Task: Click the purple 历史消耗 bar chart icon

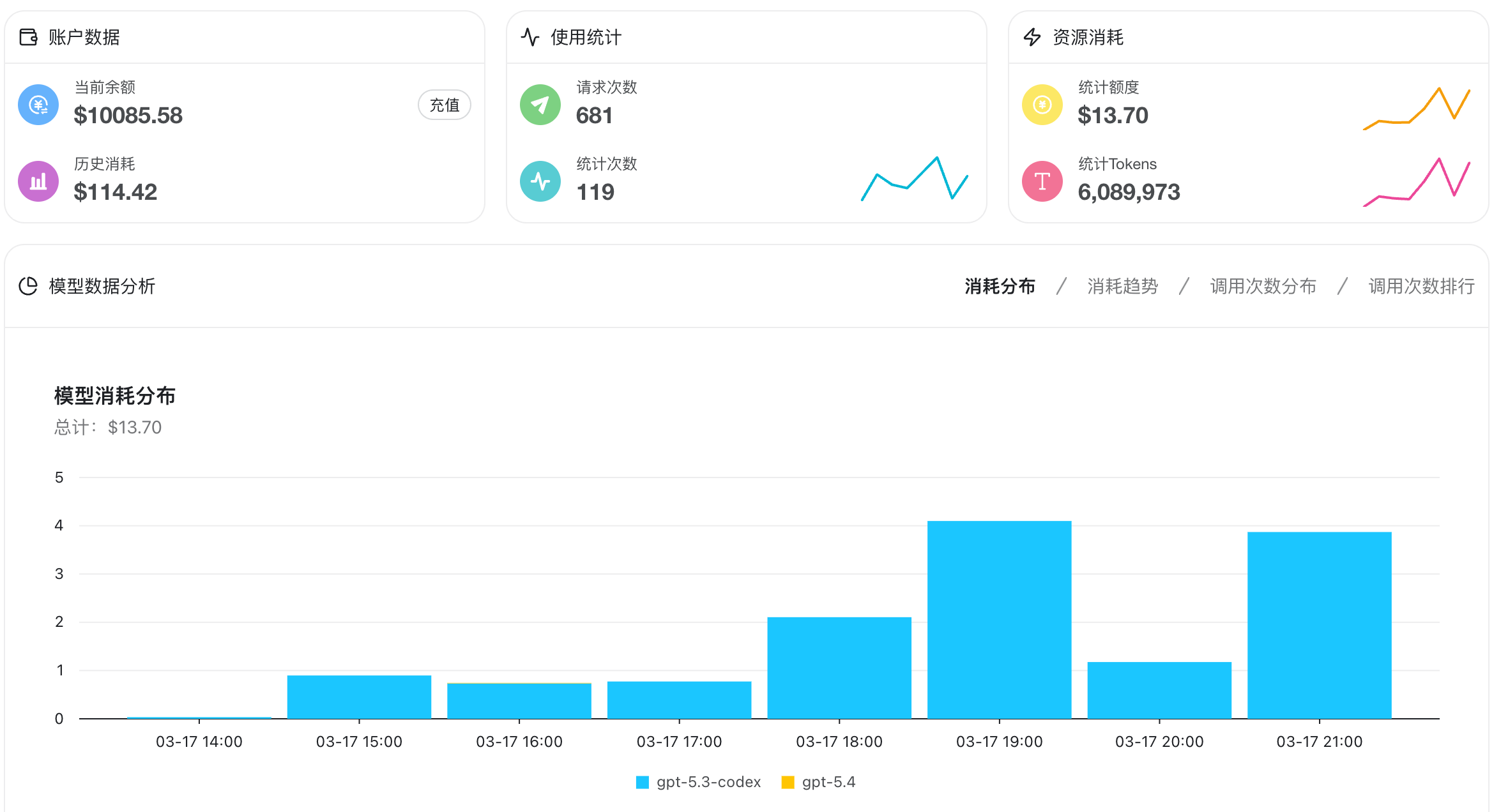Action: pyautogui.click(x=38, y=181)
